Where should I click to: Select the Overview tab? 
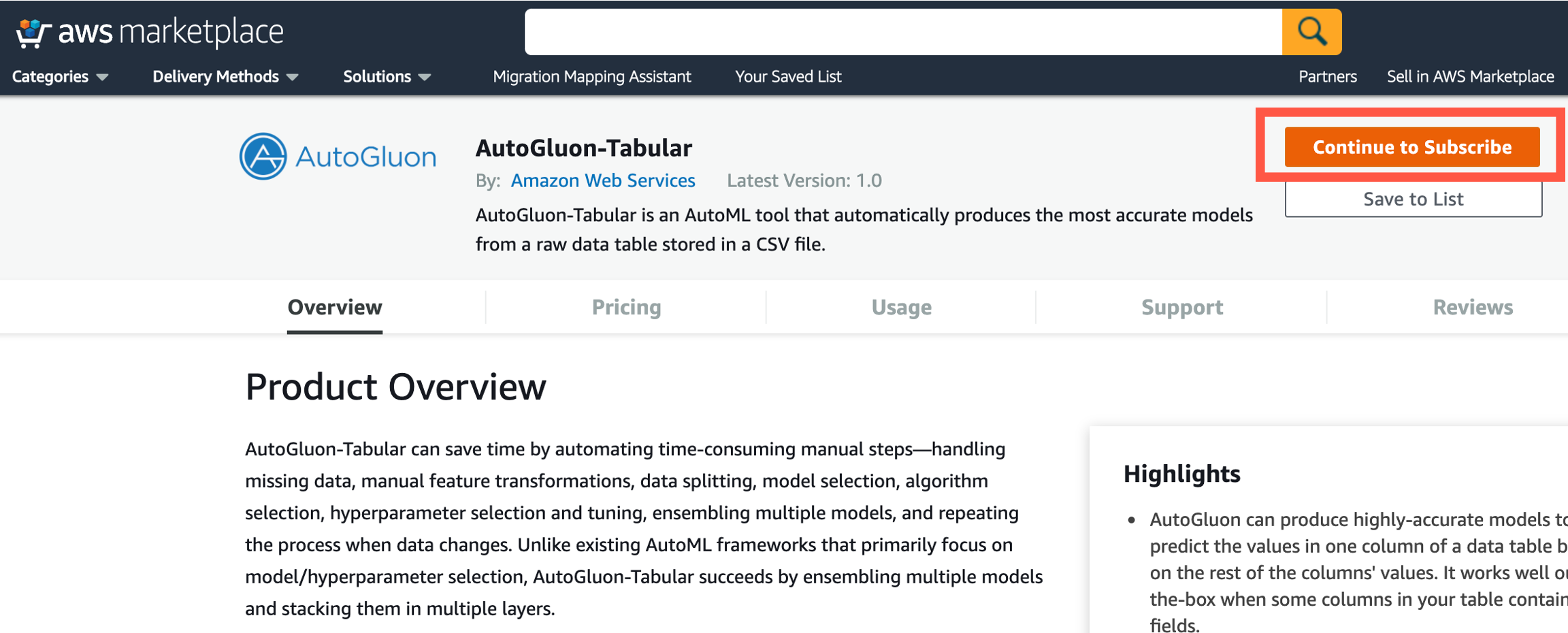coord(334,307)
